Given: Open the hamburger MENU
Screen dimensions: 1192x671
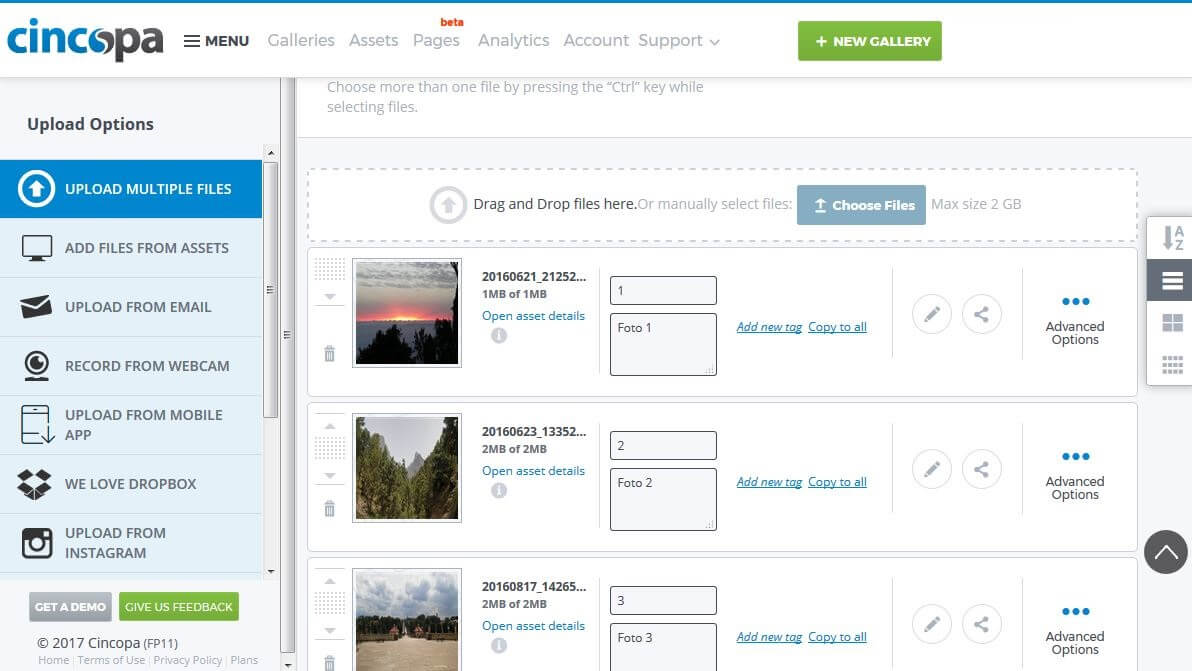Looking at the screenshot, I should 216,41.
